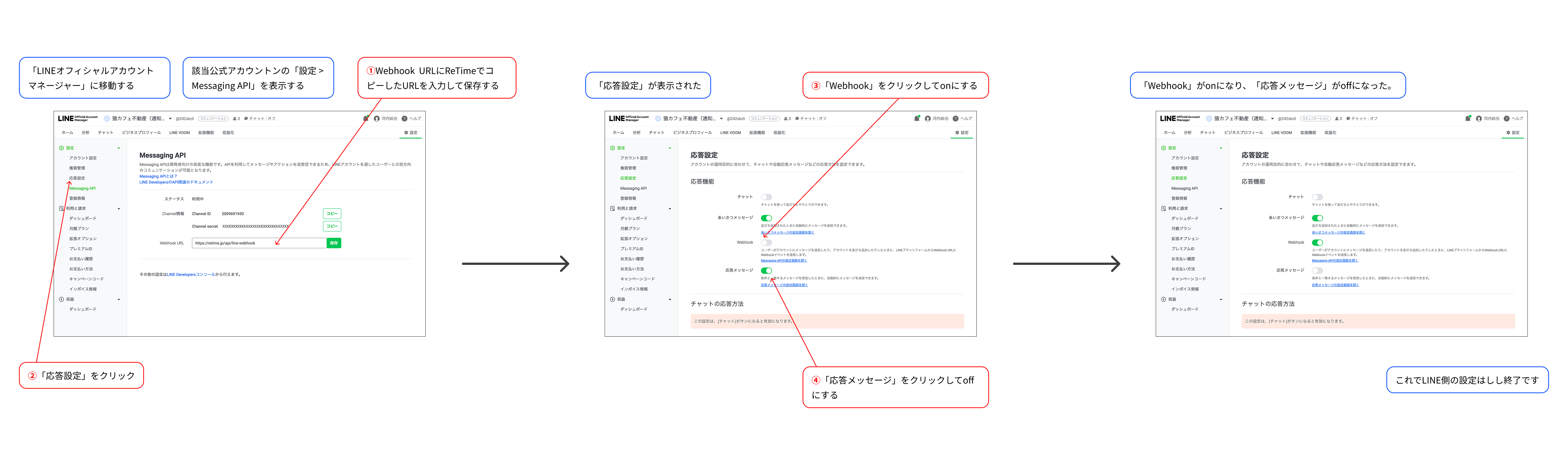Click 収益 coin icon in last screenshot sidebar

[x=1163, y=299]
